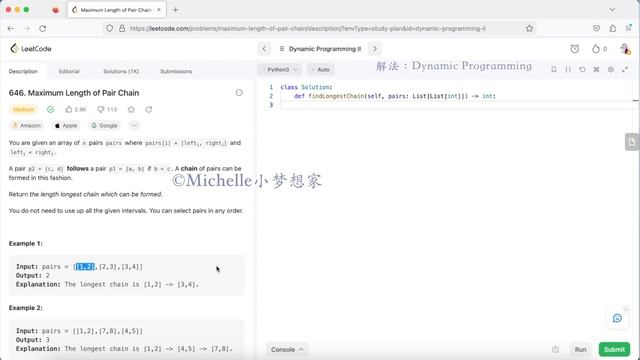Open the Python3 language dropdown
640x360 pixels.
pyautogui.click(x=280, y=70)
